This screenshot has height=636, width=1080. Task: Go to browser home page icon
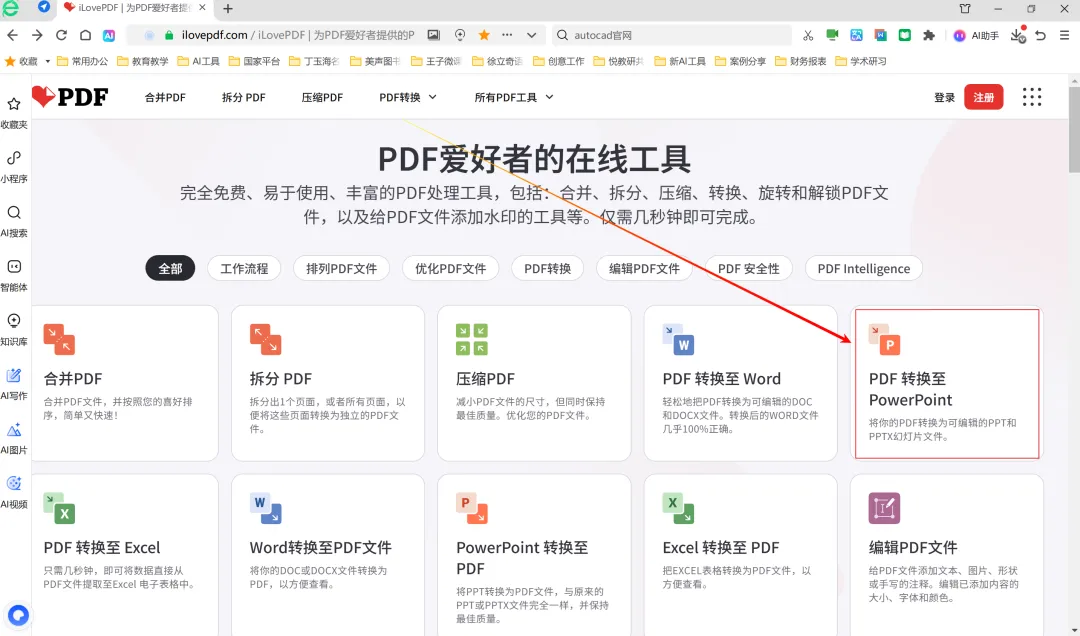85,35
